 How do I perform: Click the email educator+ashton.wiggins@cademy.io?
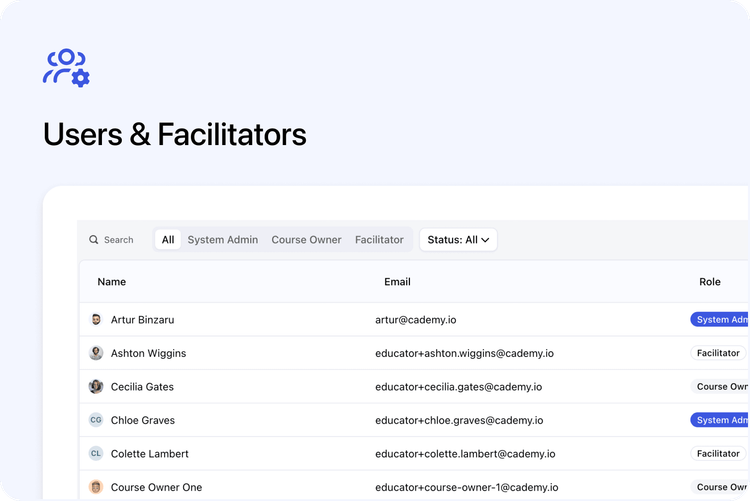[464, 353]
